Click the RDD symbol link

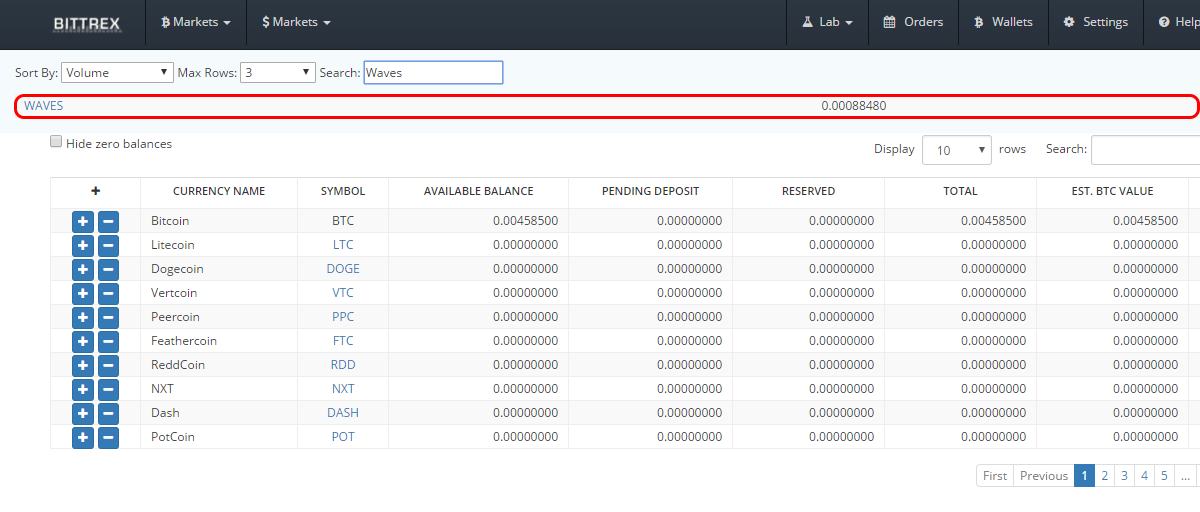pyautogui.click(x=343, y=365)
